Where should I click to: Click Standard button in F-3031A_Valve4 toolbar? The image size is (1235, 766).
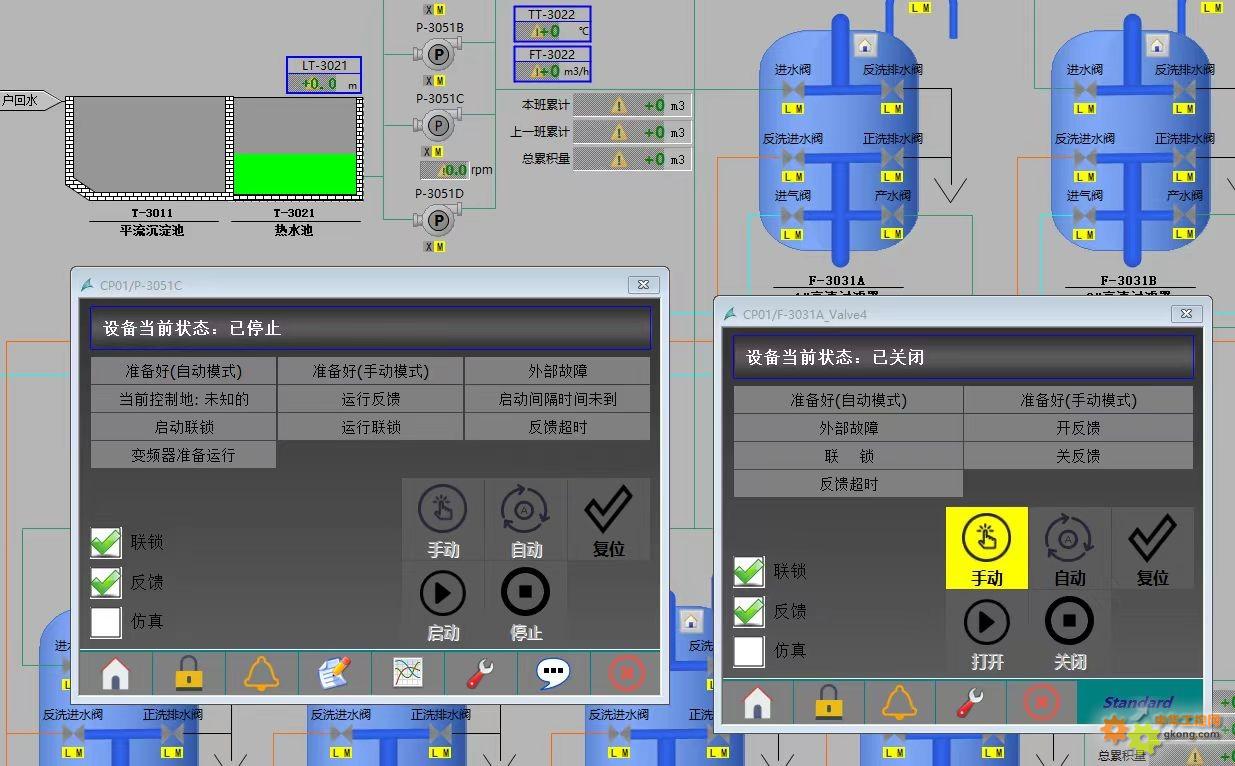point(1140,703)
